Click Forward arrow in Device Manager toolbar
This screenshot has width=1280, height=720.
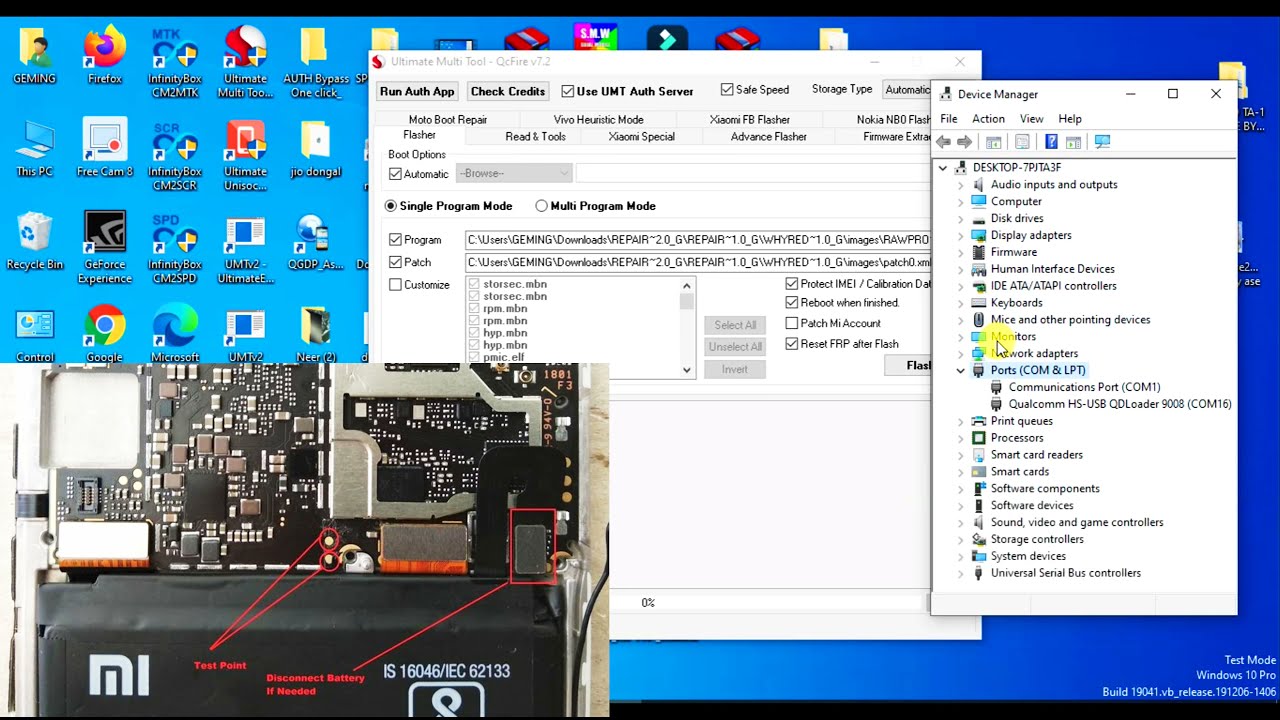964,142
